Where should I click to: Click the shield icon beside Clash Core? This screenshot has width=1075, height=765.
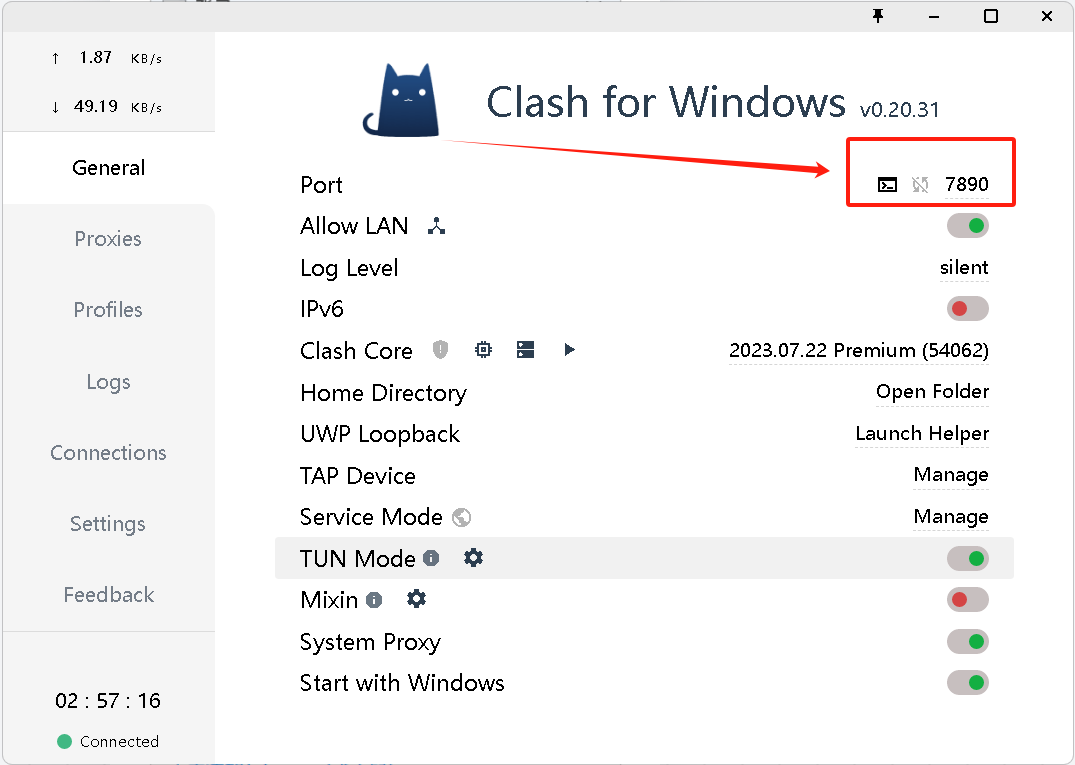440,350
